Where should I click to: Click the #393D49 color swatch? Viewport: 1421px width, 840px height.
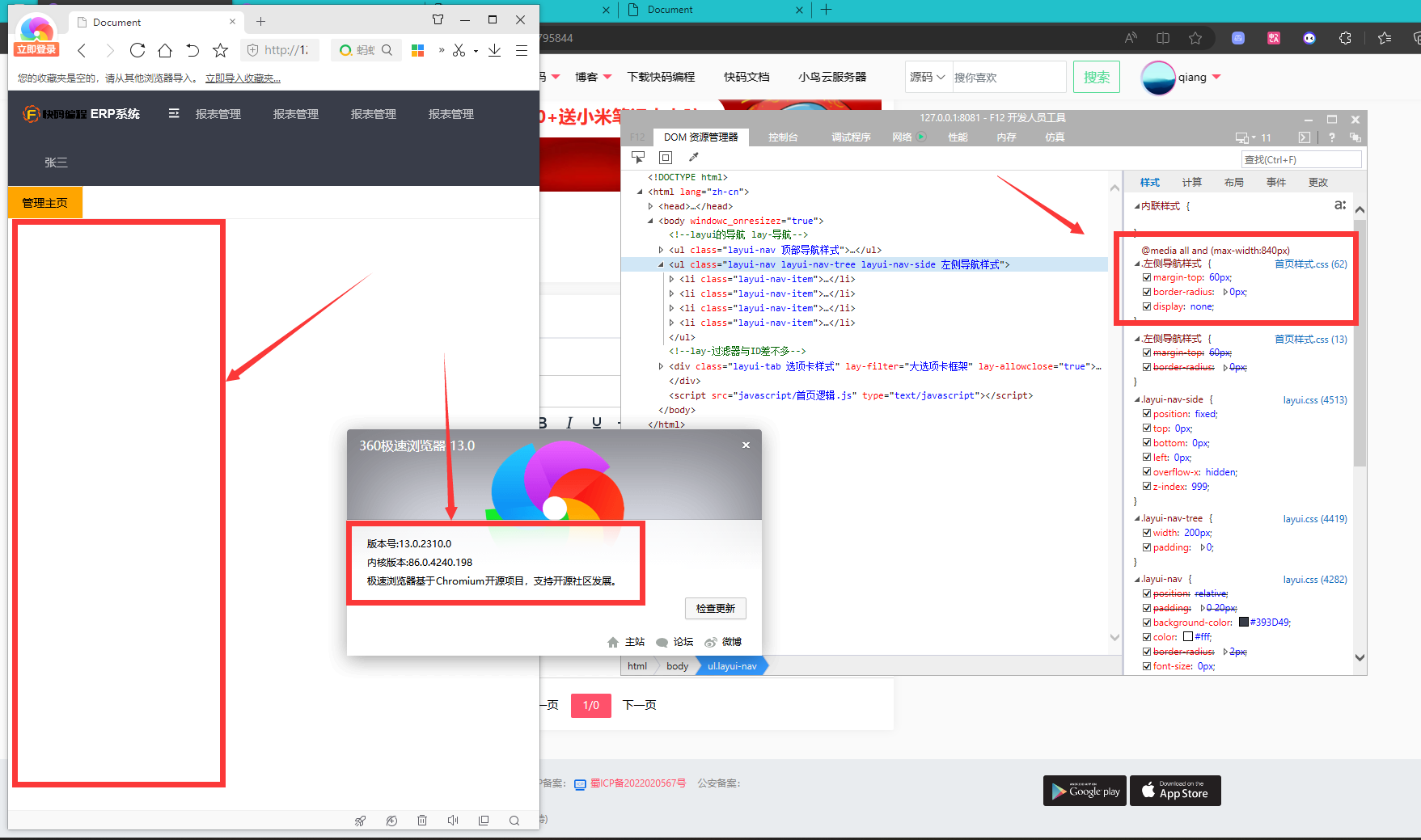tap(1244, 623)
